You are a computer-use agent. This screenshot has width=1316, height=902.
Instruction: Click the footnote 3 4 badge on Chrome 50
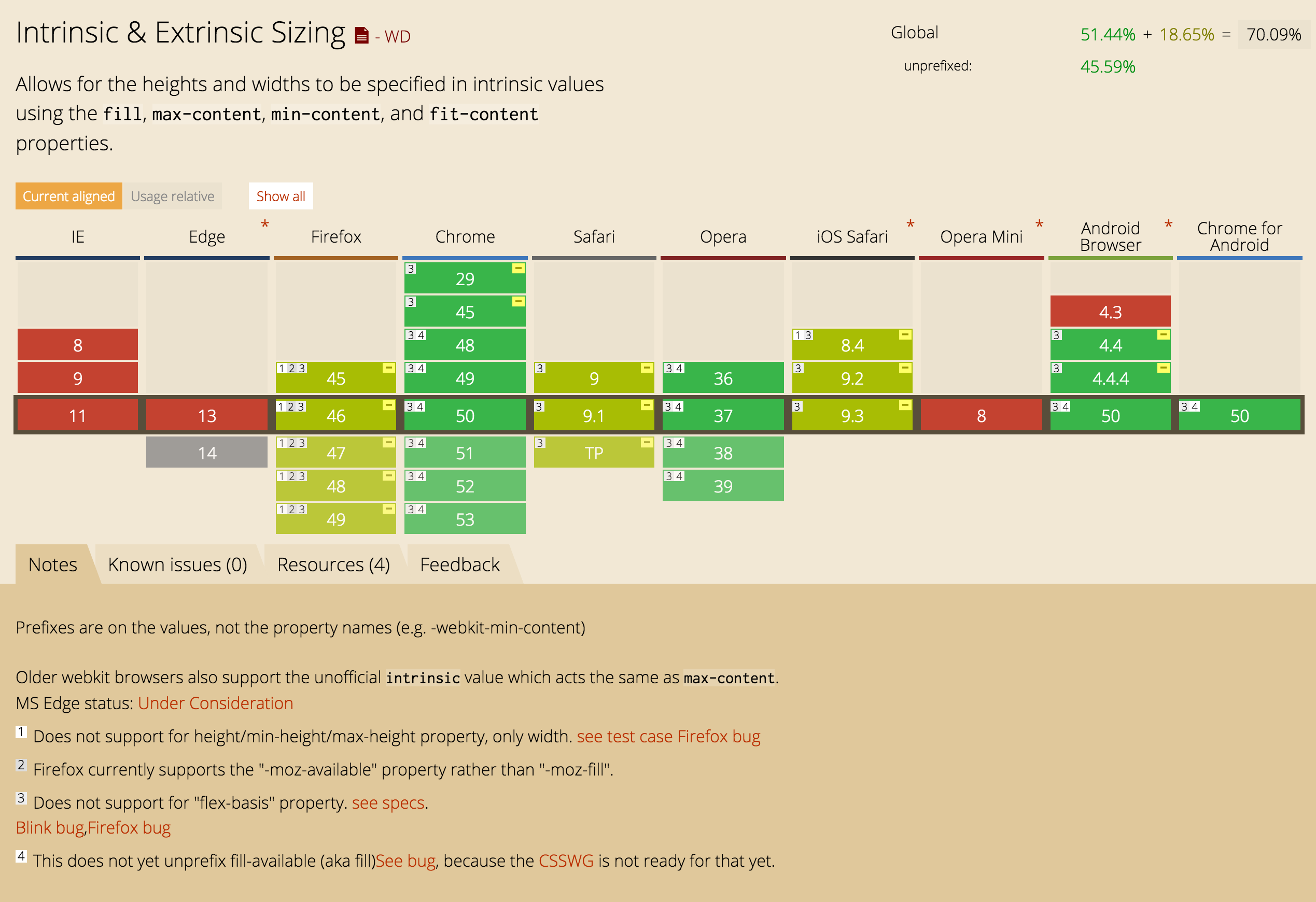pyautogui.click(x=415, y=405)
